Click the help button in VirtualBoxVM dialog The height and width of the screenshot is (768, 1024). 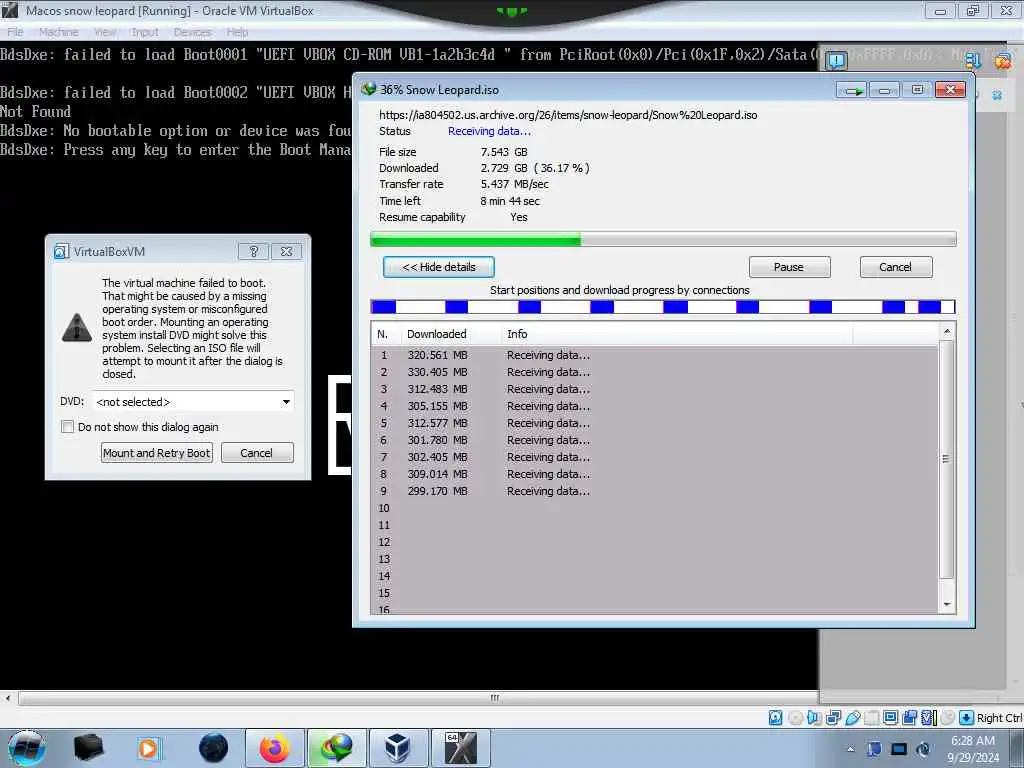point(253,251)
